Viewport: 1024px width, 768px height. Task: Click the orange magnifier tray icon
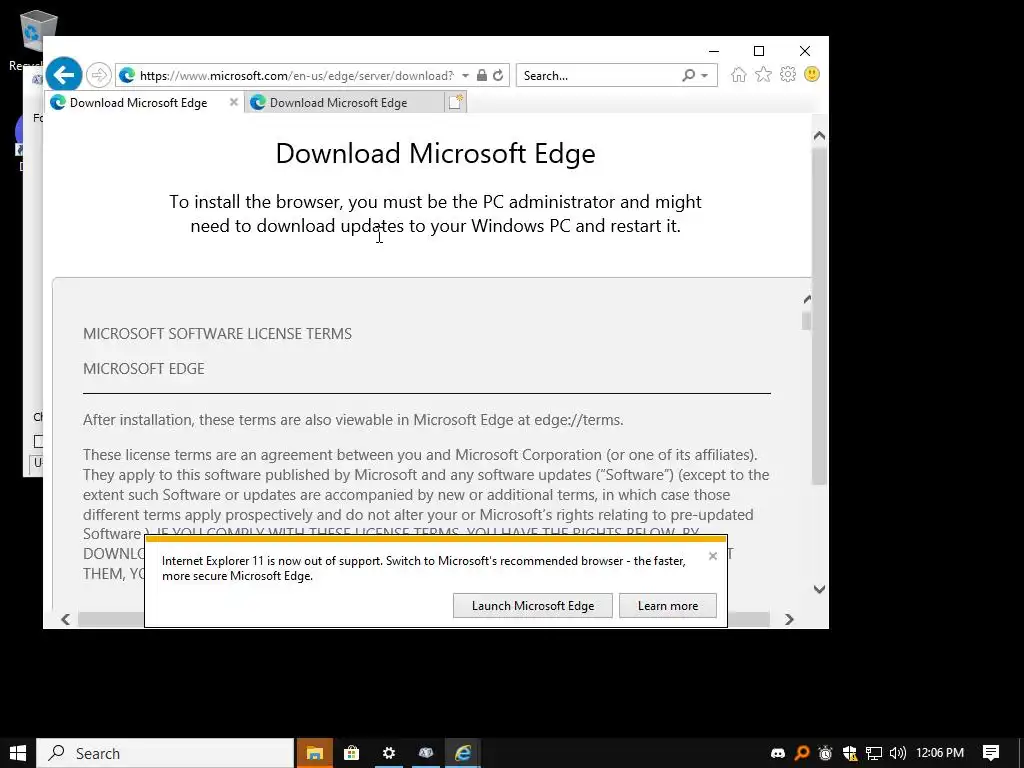coord(802,753)
